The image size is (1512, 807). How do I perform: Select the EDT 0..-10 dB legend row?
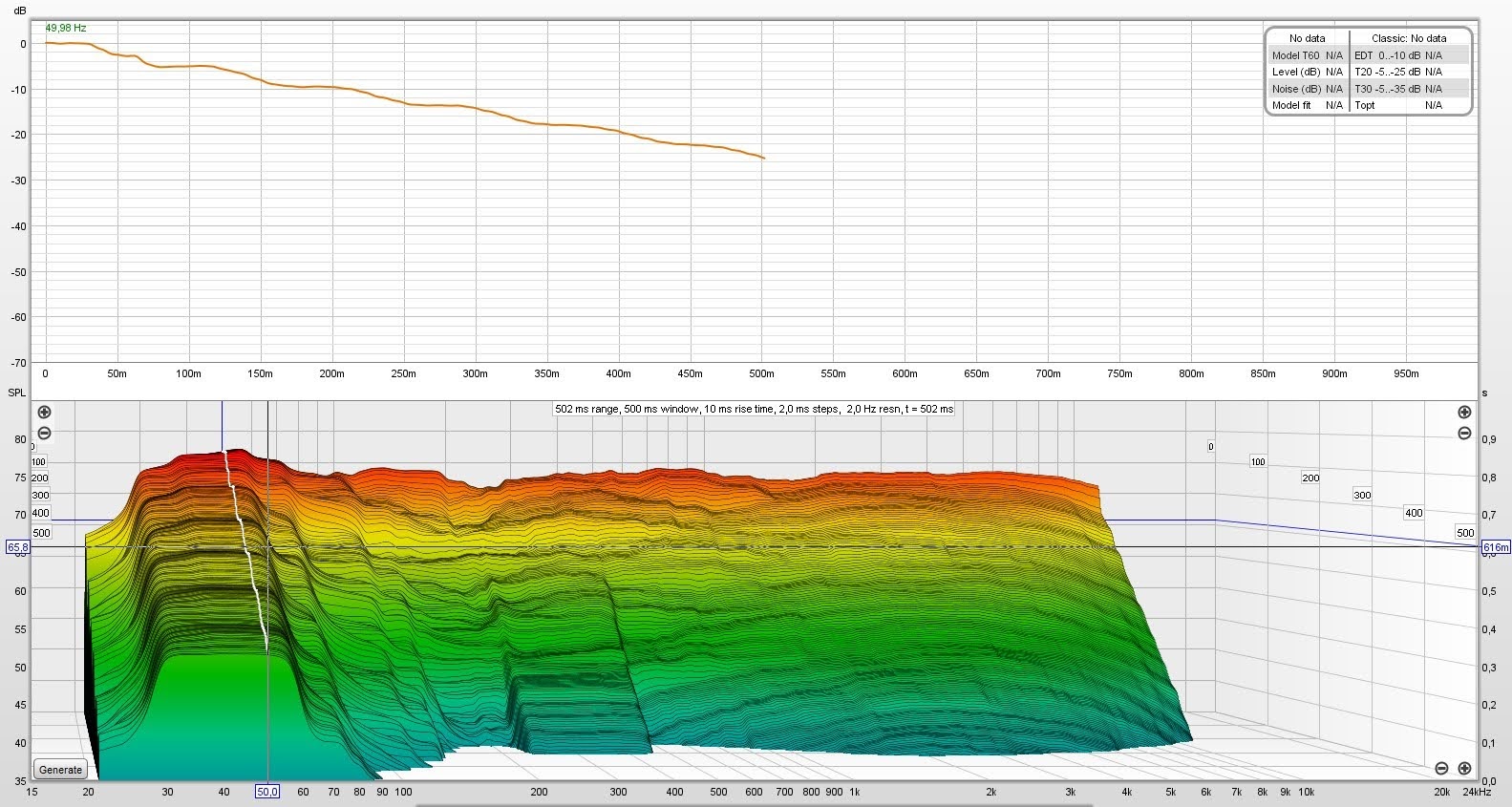(1410, 55)
